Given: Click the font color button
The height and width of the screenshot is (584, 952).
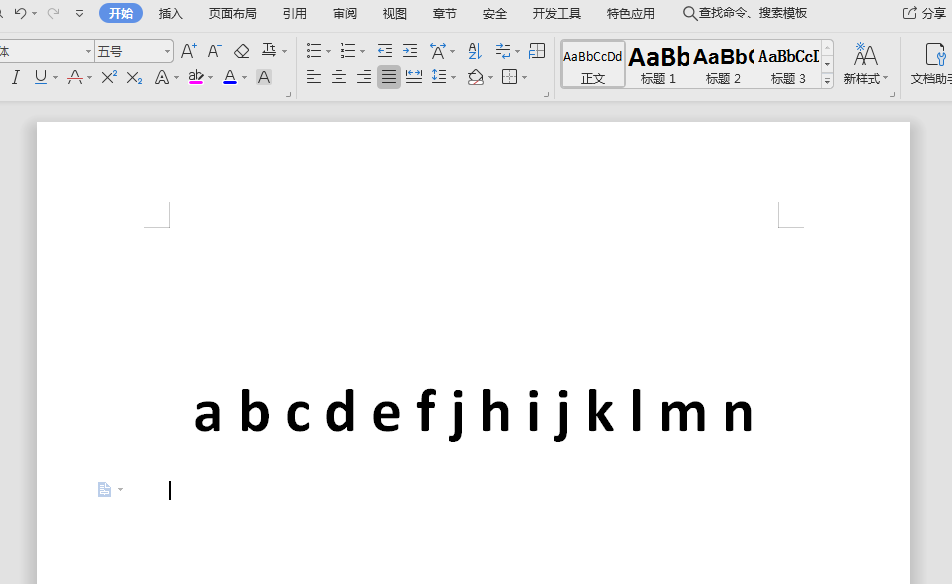Looking at the screenshot, I should click(230, 77).
